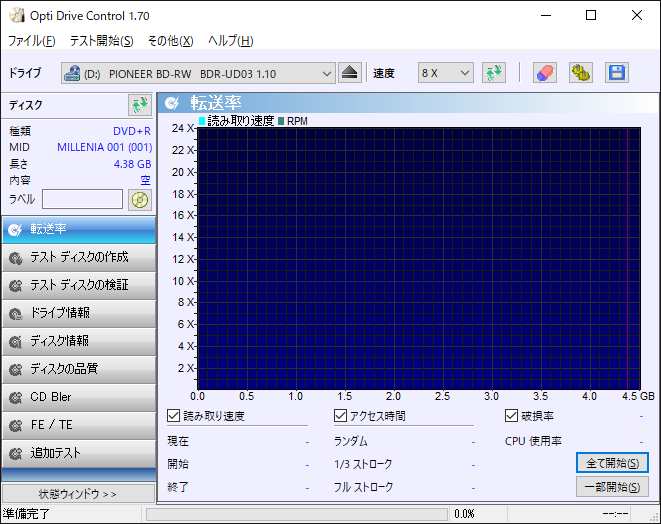Open ディスクの品質 section

[x=79, y=369]
